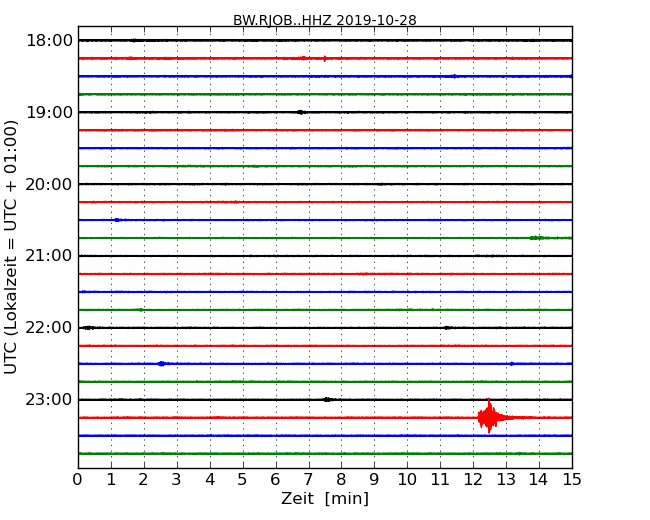Click x-axis tick label 9
Screen dimensions: 650x520
(x=374, y=480)
